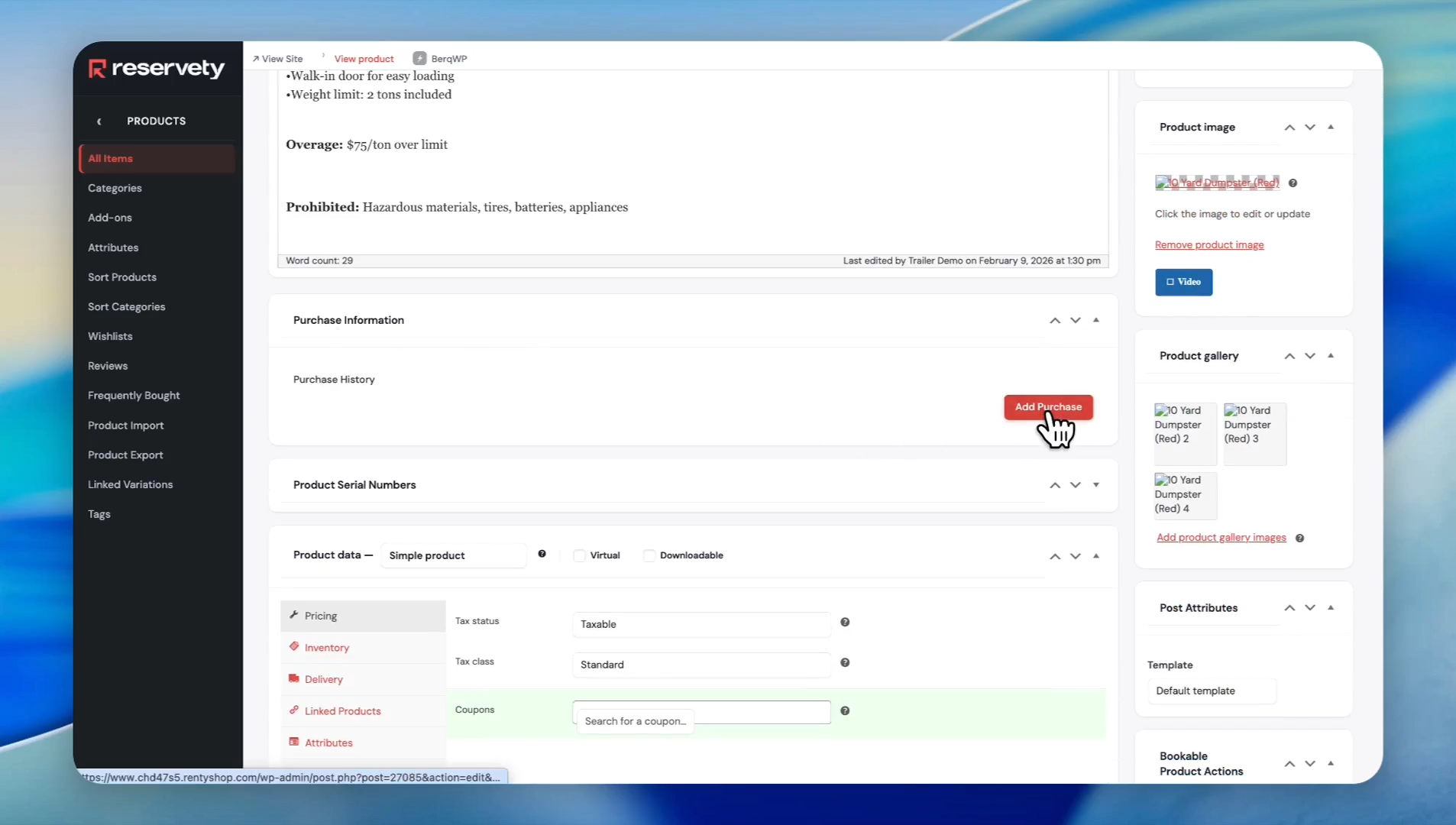Expand the Product Serial Numbers panel

1096,485
